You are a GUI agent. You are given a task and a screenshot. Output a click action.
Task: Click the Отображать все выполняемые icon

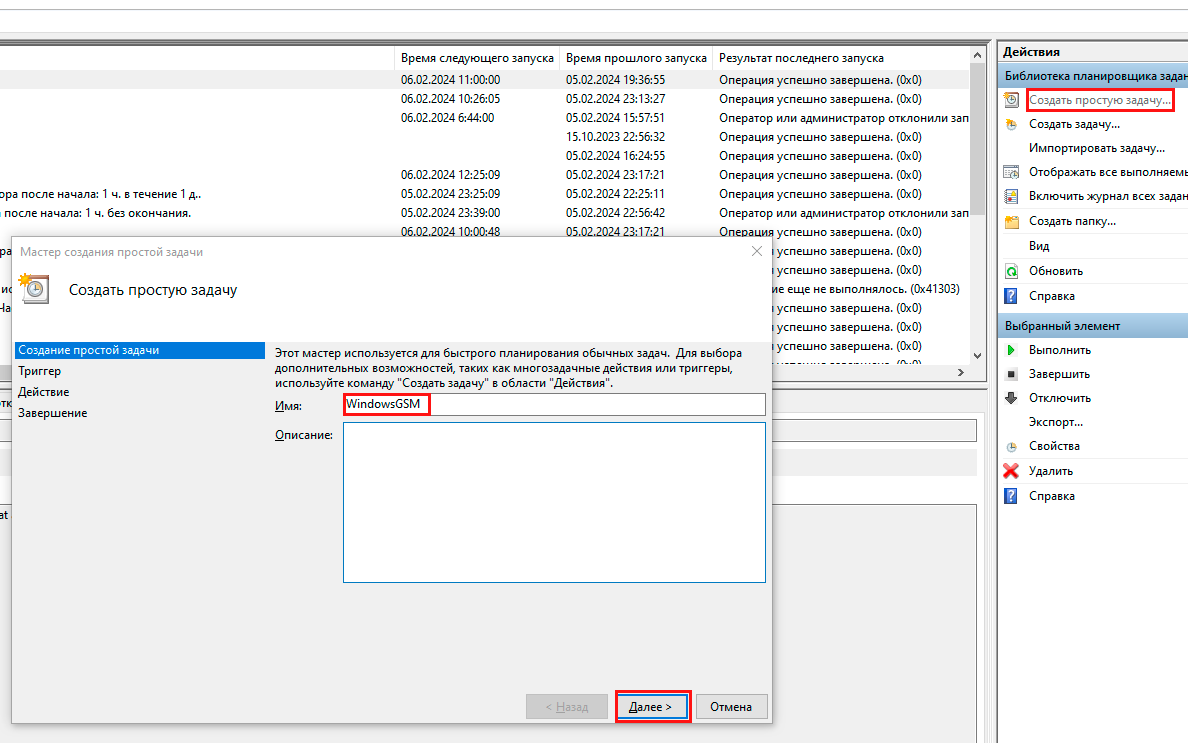(x=1011, y=172)
